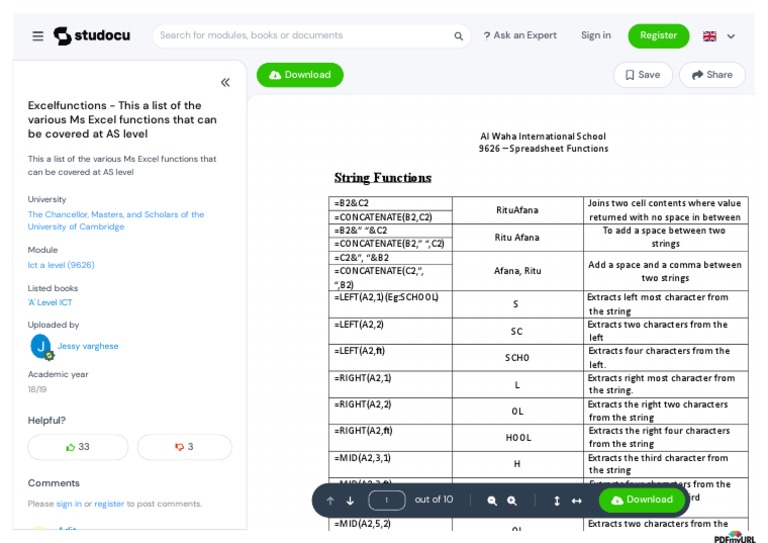The width and height of the screenshot is (768, 543).
Task: Zoom out the document
Action: click(492, 500)
